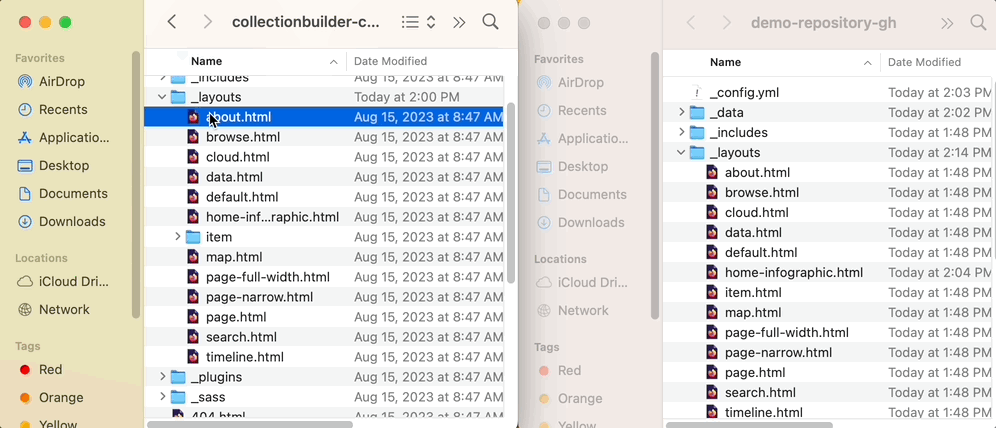The image size is (996, 428).
Task: Go forward in demo-repository-gh window
Action: [727, 23]
